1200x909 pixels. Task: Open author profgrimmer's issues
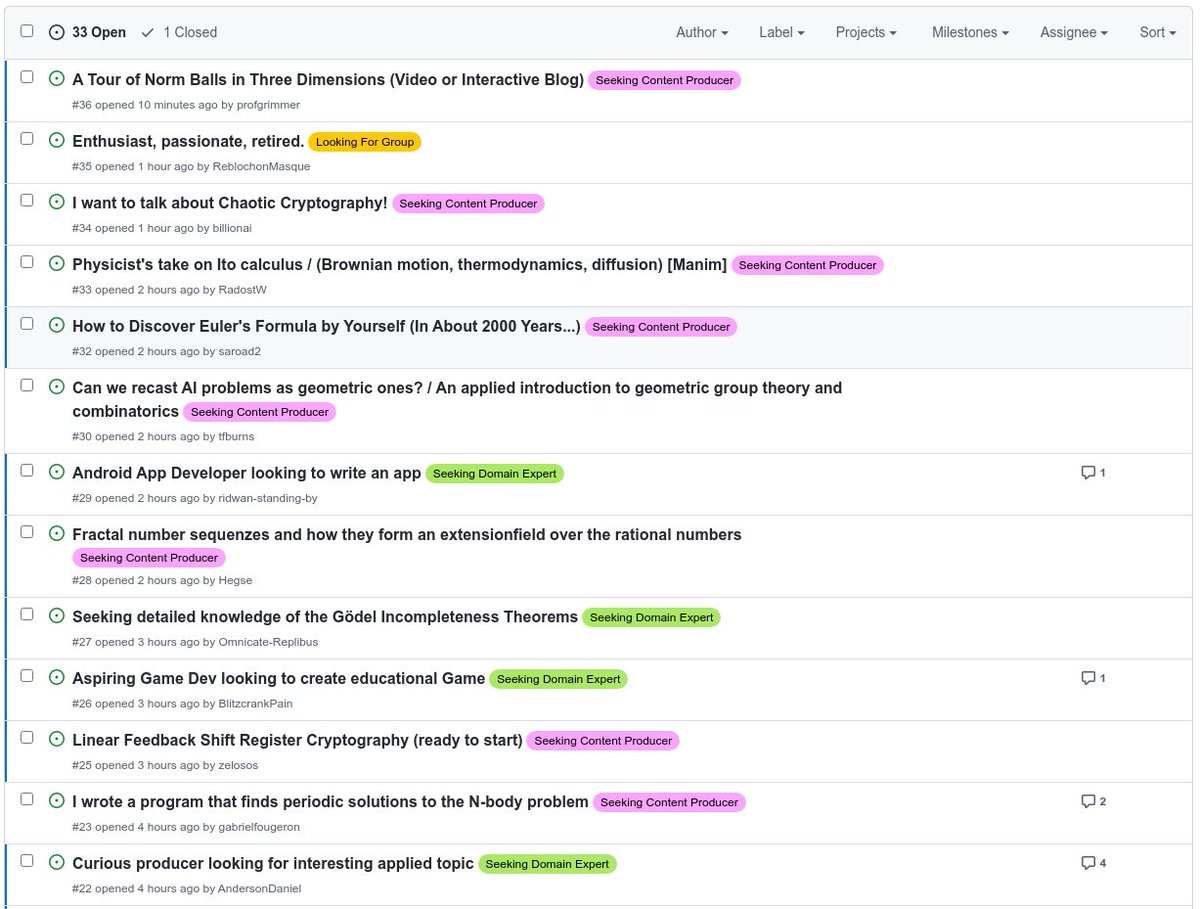[x=268, y=105]
